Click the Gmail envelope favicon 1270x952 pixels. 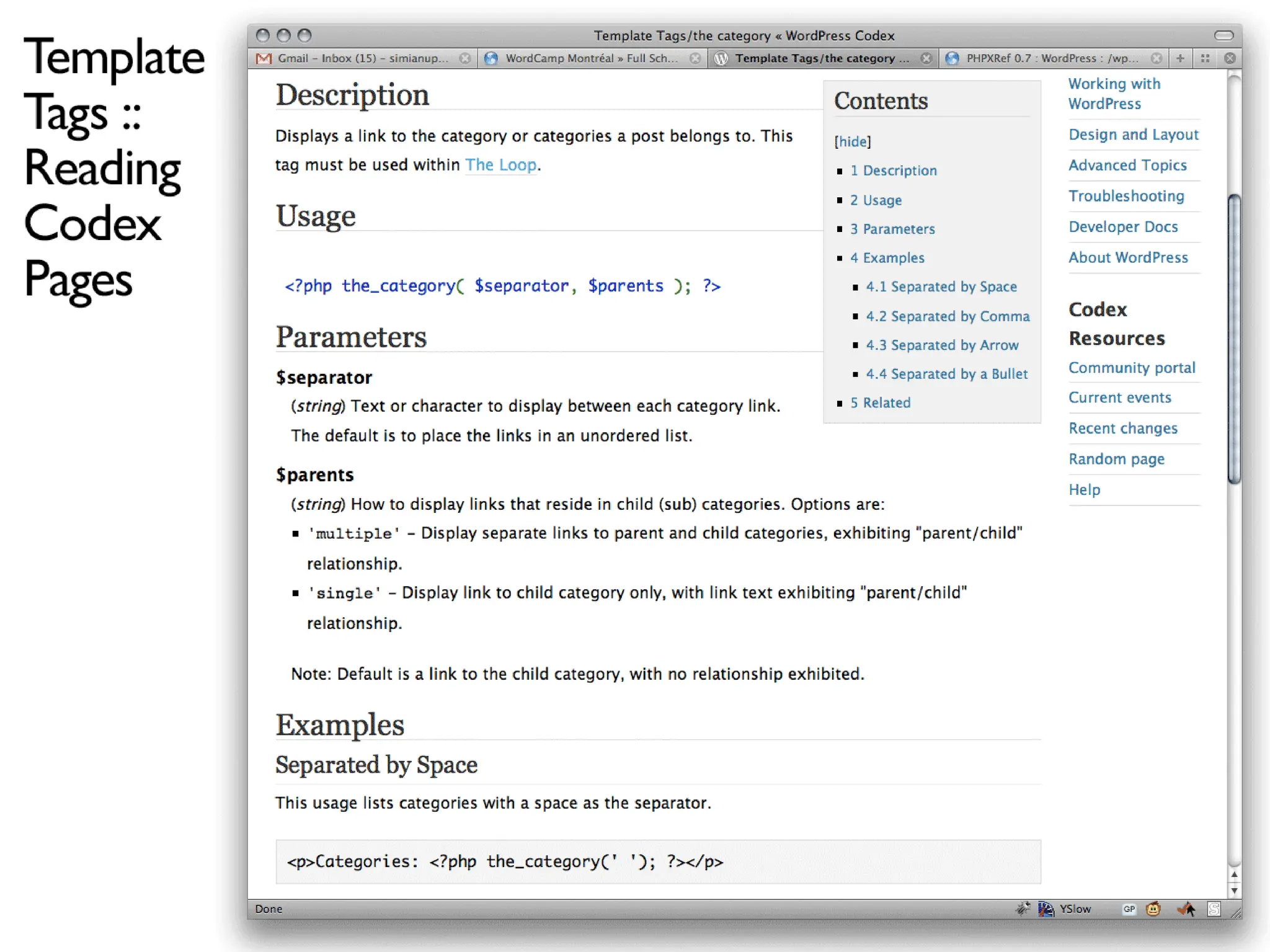(x=264, y=58)
